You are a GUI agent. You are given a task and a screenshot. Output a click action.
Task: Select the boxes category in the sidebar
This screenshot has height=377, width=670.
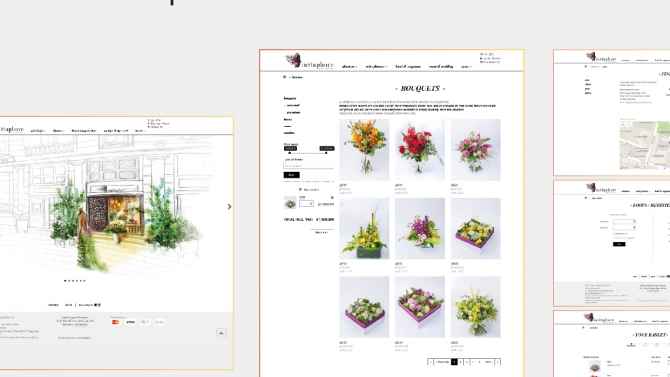point(288,119)
